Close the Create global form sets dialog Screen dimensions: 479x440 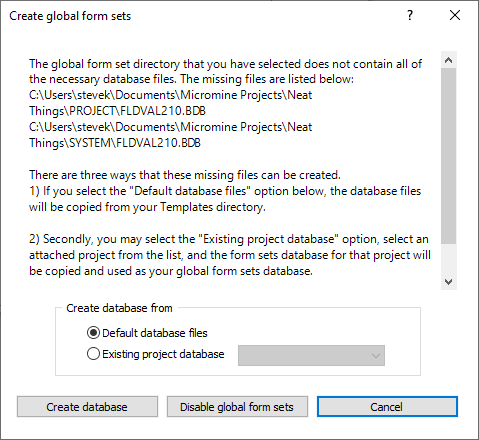tap(455, 15)
